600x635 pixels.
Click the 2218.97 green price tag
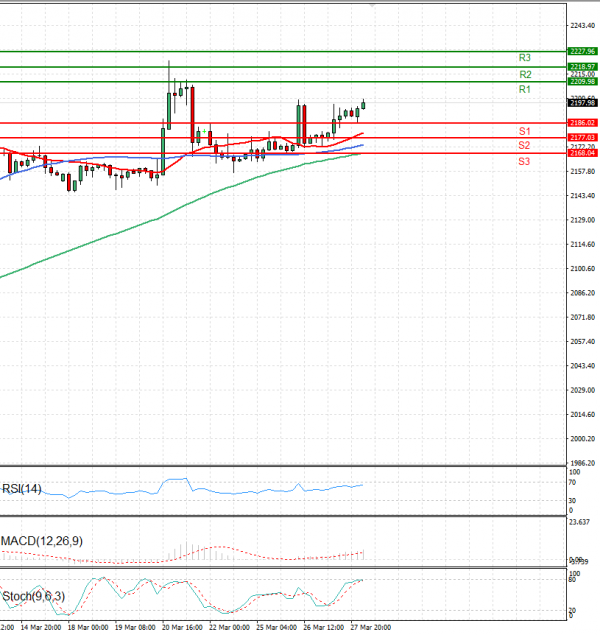tap(582, 66)
